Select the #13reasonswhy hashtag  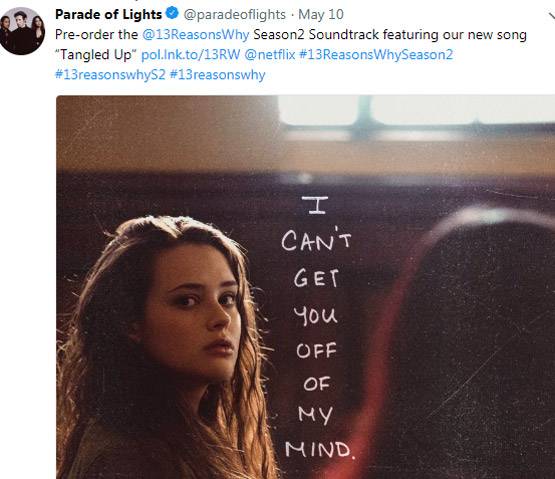coord(217,75)
